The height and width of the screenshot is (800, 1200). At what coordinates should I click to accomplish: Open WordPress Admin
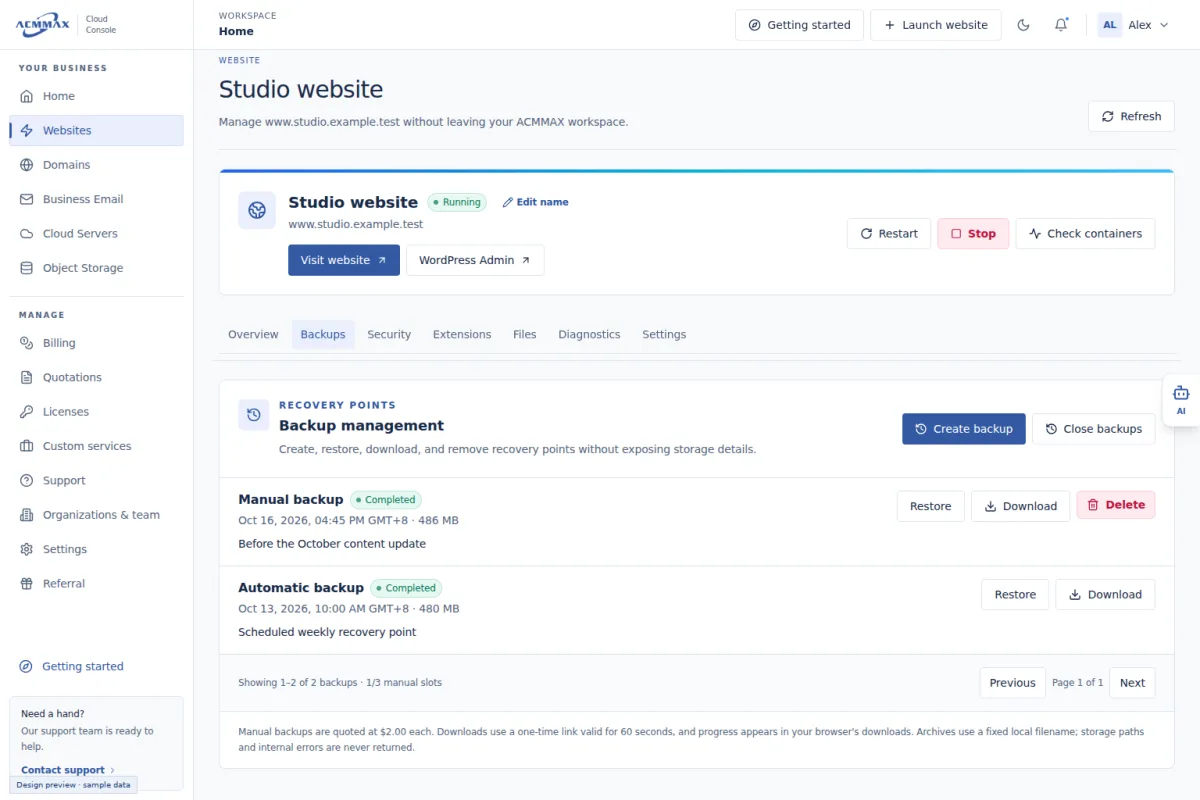[x=475, y=260]
